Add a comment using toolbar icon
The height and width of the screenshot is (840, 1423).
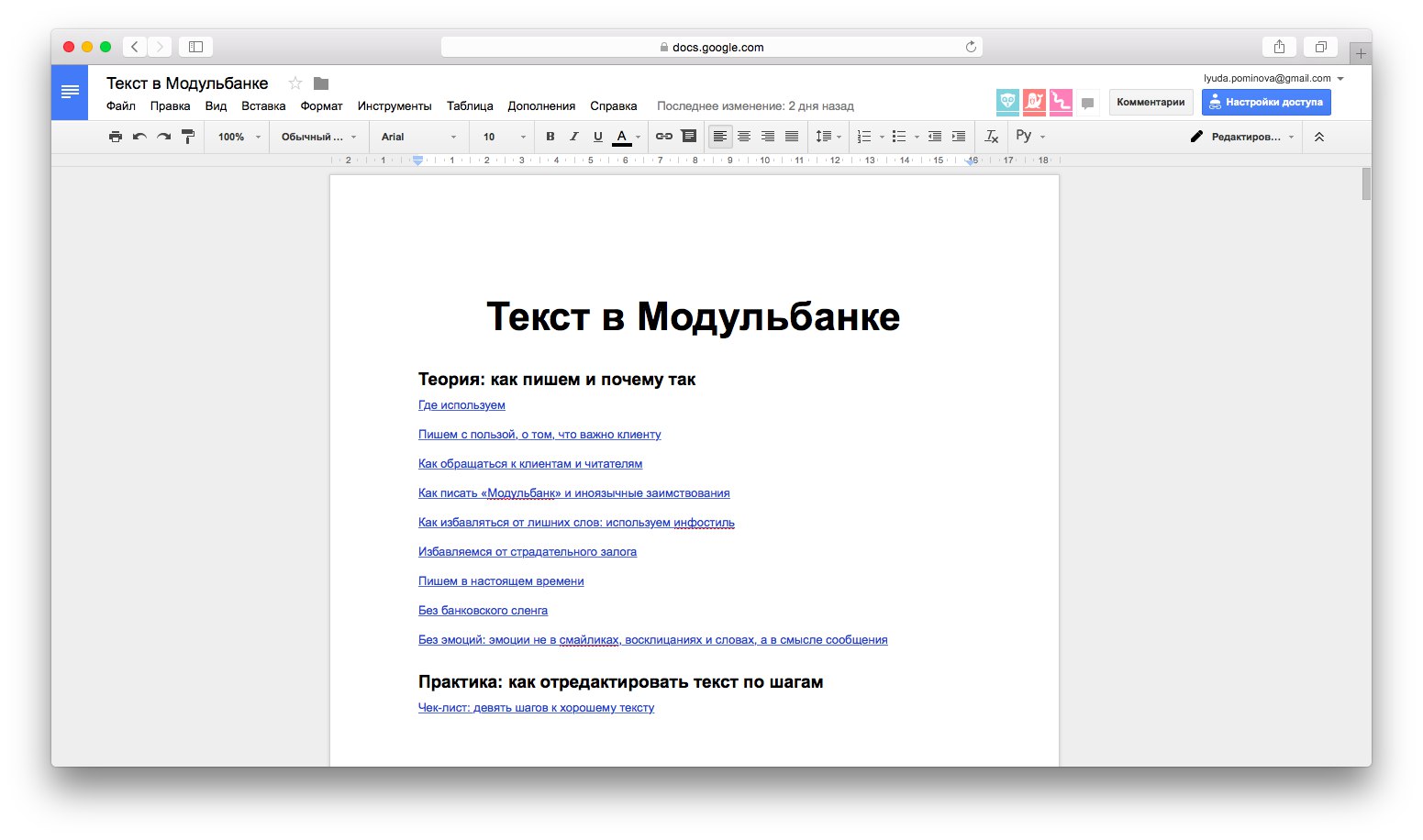tap(689, 137)
